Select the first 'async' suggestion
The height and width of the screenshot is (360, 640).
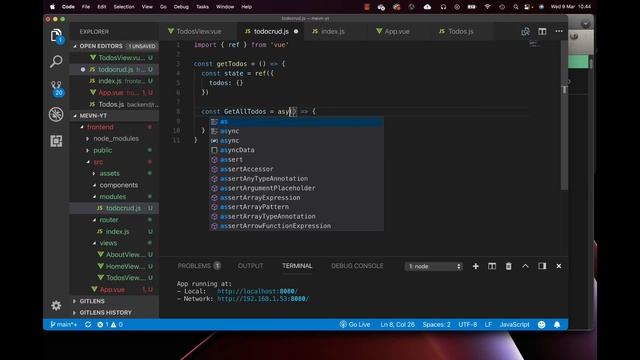[x=296, y=131]
